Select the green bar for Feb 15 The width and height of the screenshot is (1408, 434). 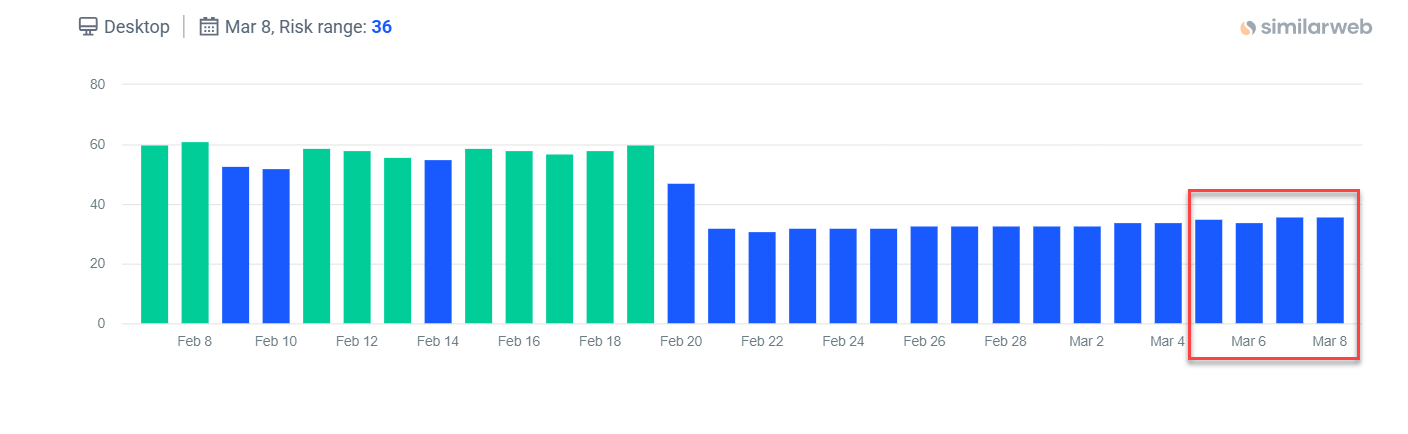click(479, 236)
